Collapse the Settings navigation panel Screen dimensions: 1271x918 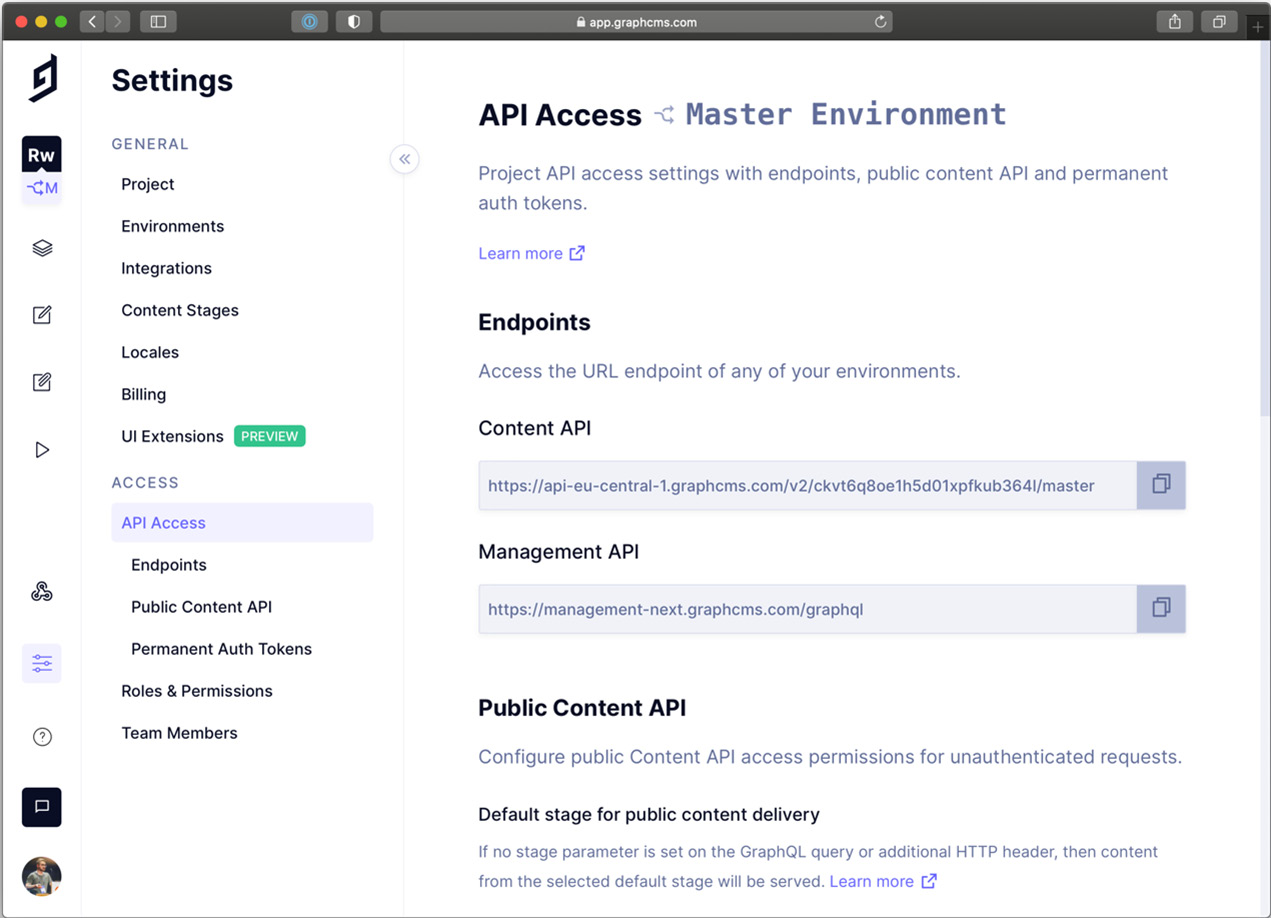pos(404,159)
